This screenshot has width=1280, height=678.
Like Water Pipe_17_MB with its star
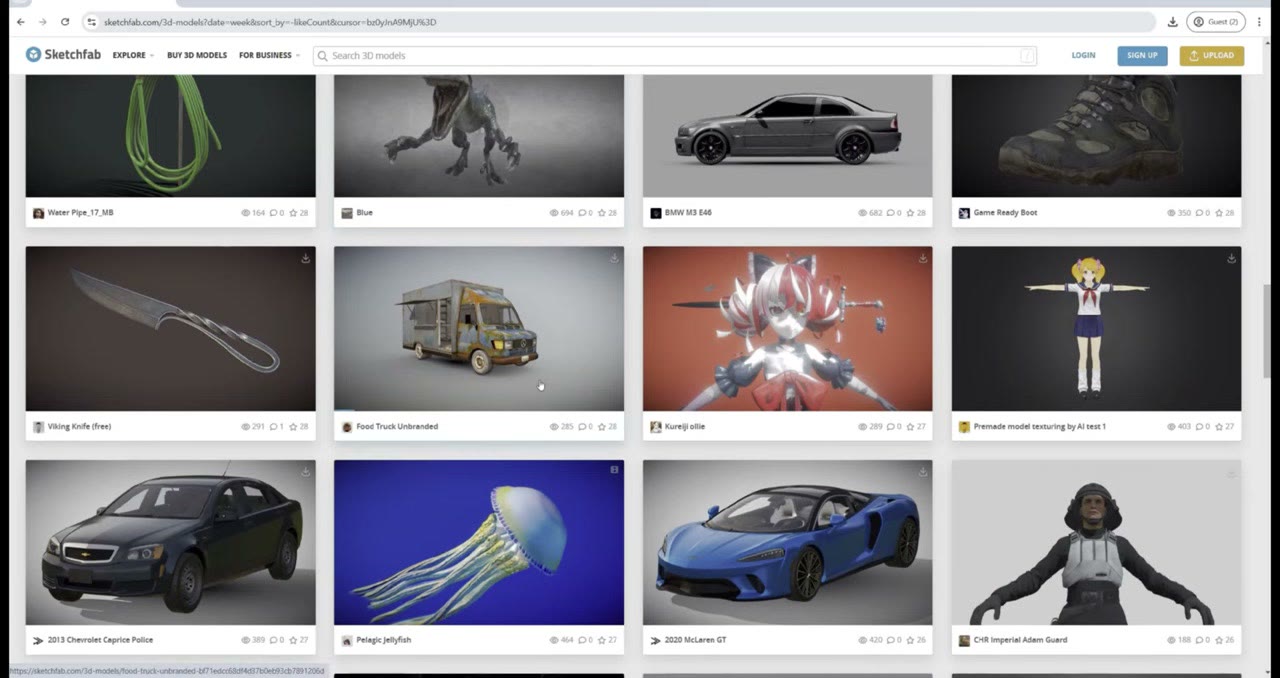[293, 213]
